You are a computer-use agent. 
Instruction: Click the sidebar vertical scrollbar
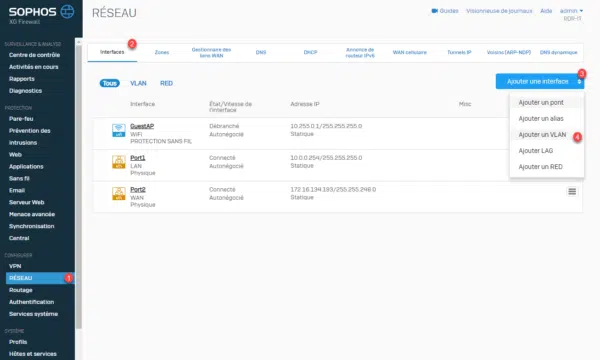(x=78, y=187)
